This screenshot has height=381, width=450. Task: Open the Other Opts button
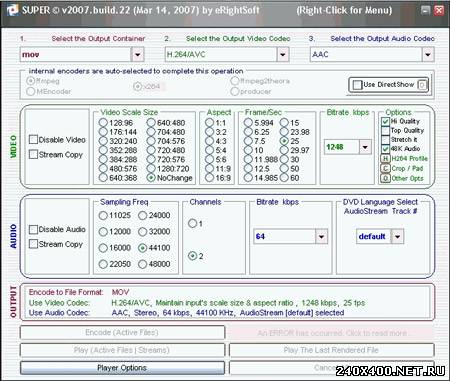pos(385,178)
